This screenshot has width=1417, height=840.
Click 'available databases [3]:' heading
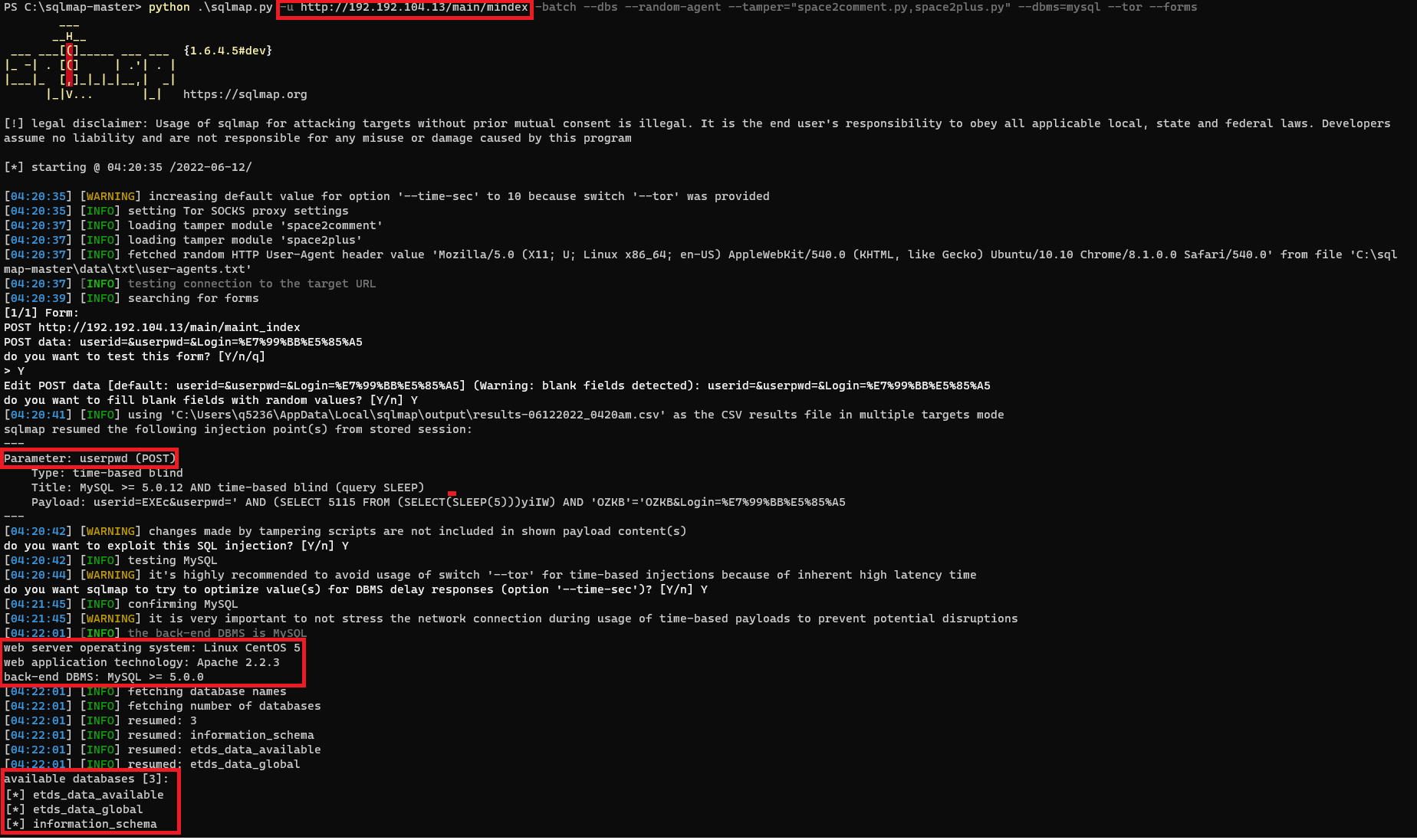coord(86,779)
